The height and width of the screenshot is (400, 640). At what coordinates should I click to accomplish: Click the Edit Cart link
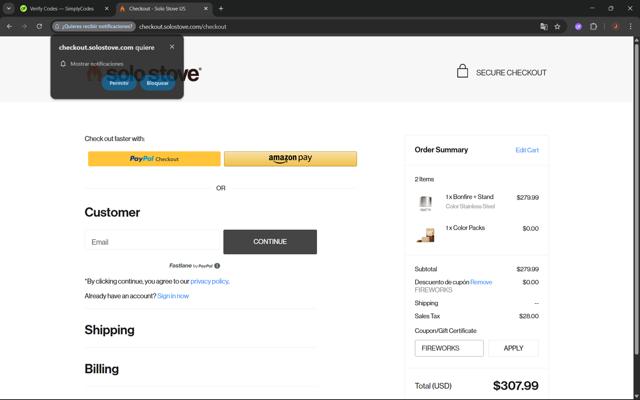coord(527,150)
